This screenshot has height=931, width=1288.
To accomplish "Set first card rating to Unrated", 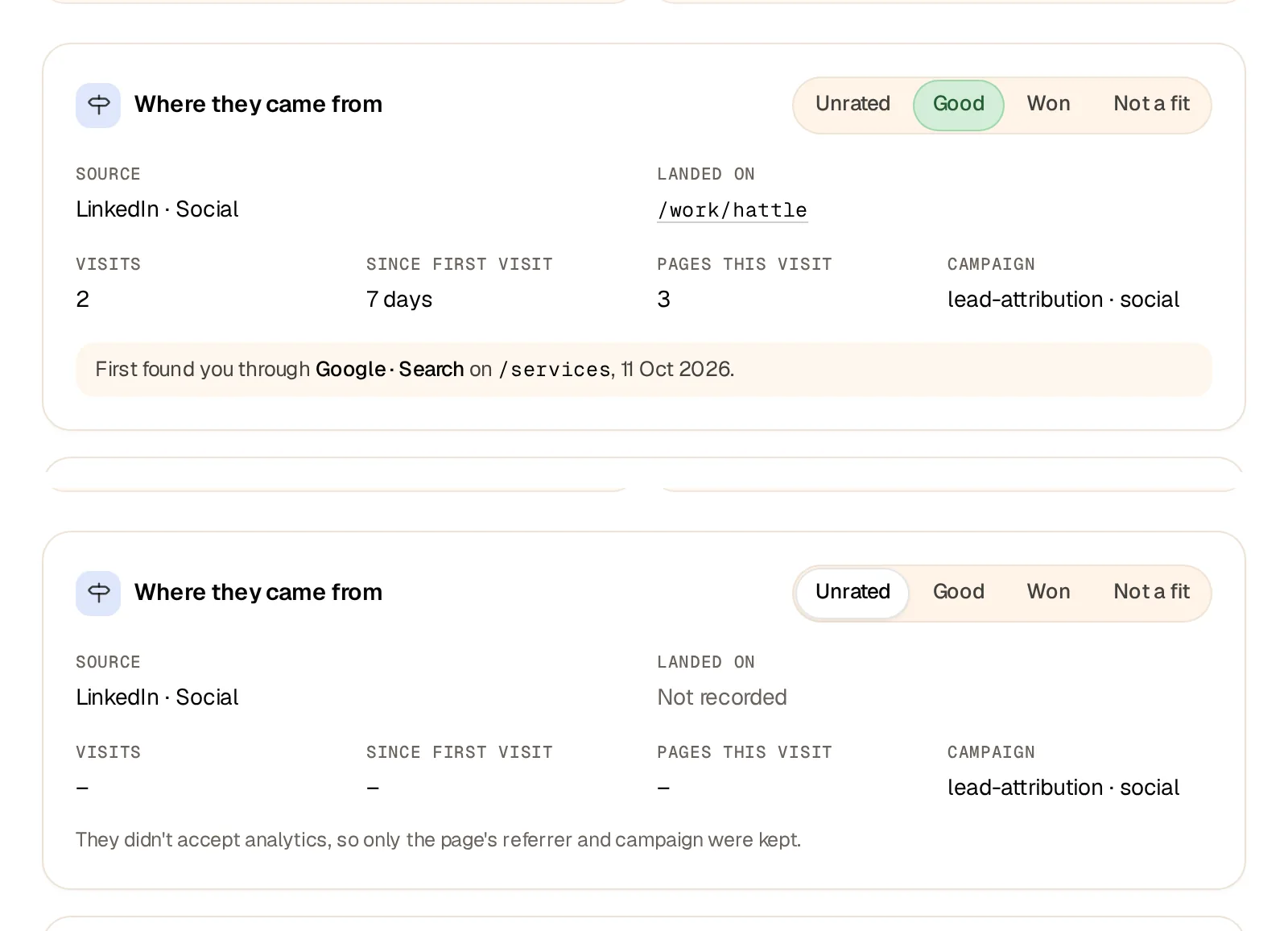I will (x=852, y=105).
